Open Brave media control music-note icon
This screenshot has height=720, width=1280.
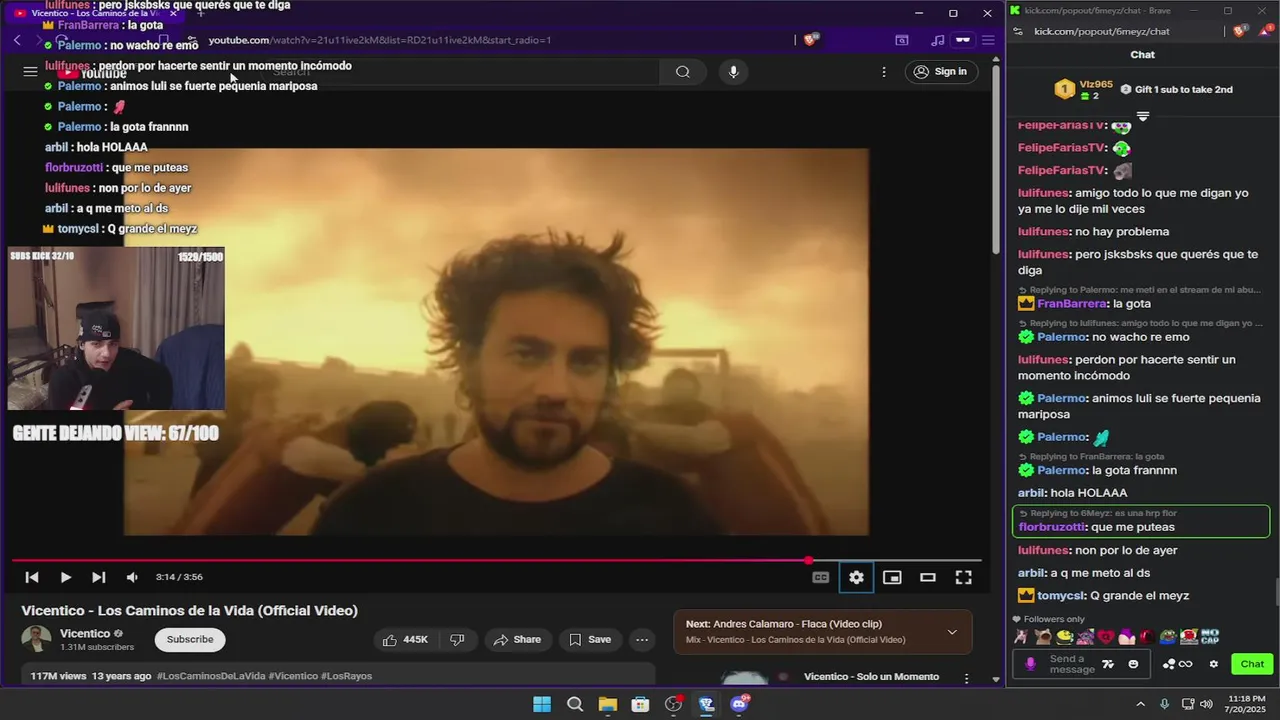coord(937,40)
